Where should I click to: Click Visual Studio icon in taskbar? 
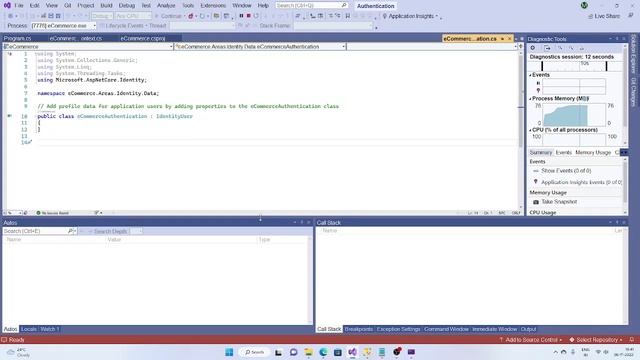pyautogui.click(x=352, y=352)
